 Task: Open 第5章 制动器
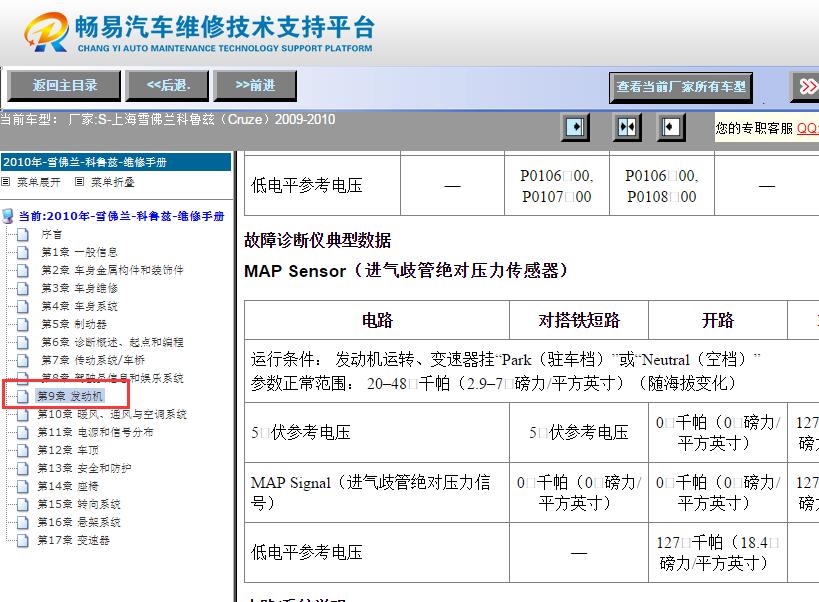point(74,324)
